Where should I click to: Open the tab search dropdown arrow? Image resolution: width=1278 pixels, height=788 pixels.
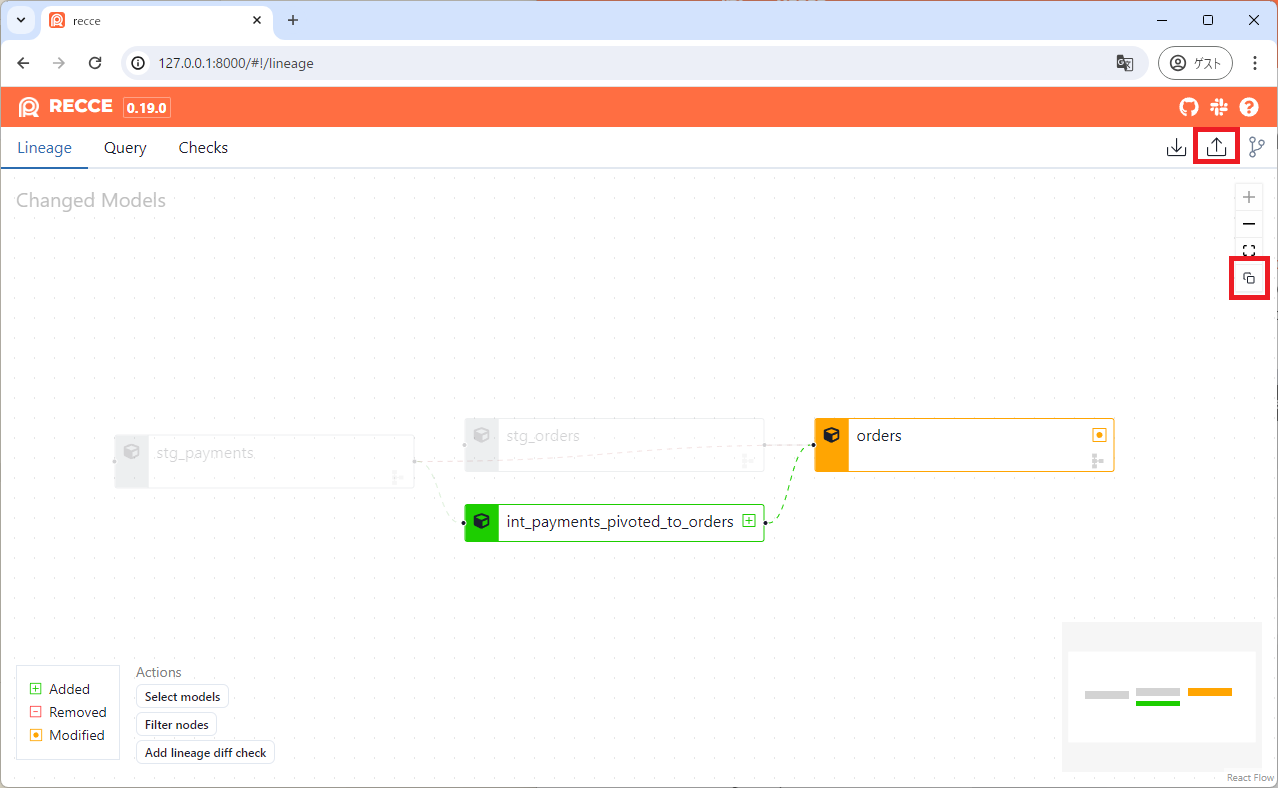click(x=21, y=20)
